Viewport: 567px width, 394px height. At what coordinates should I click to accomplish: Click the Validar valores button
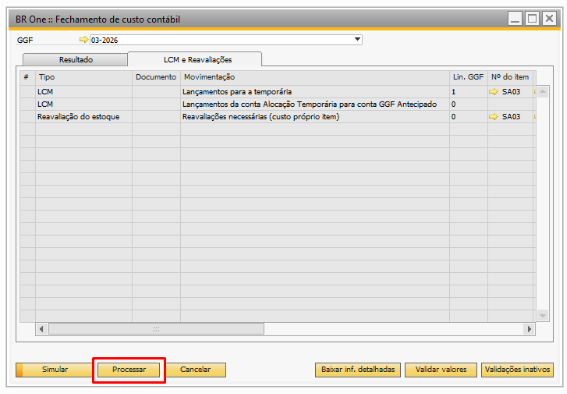[x=441, y=369]
